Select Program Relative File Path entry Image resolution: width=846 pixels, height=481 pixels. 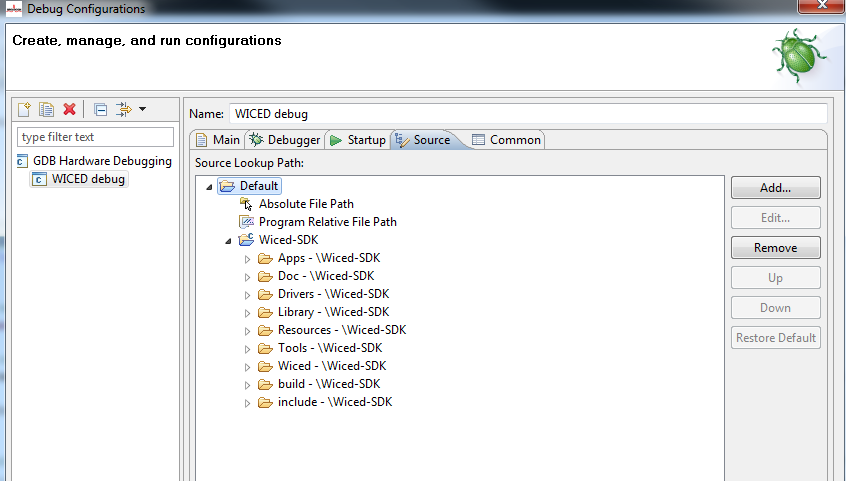click(x=328, y=222)
